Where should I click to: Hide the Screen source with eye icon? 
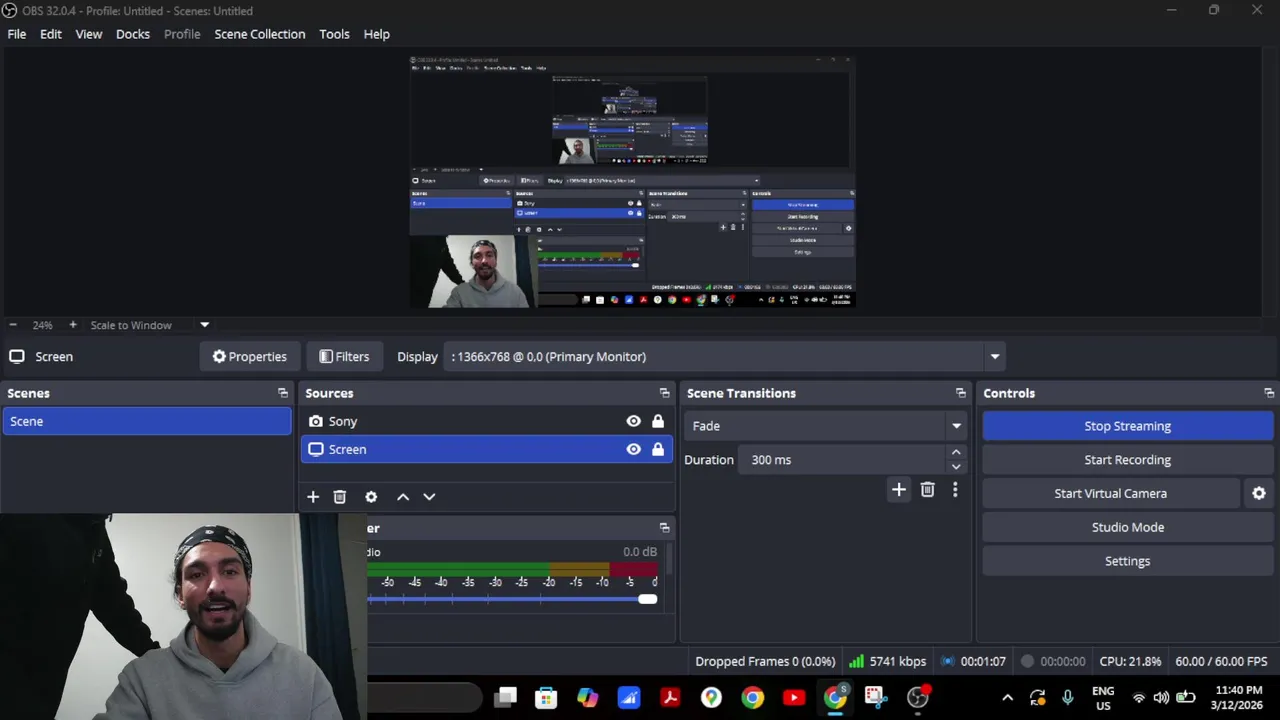tap(633, 449)
